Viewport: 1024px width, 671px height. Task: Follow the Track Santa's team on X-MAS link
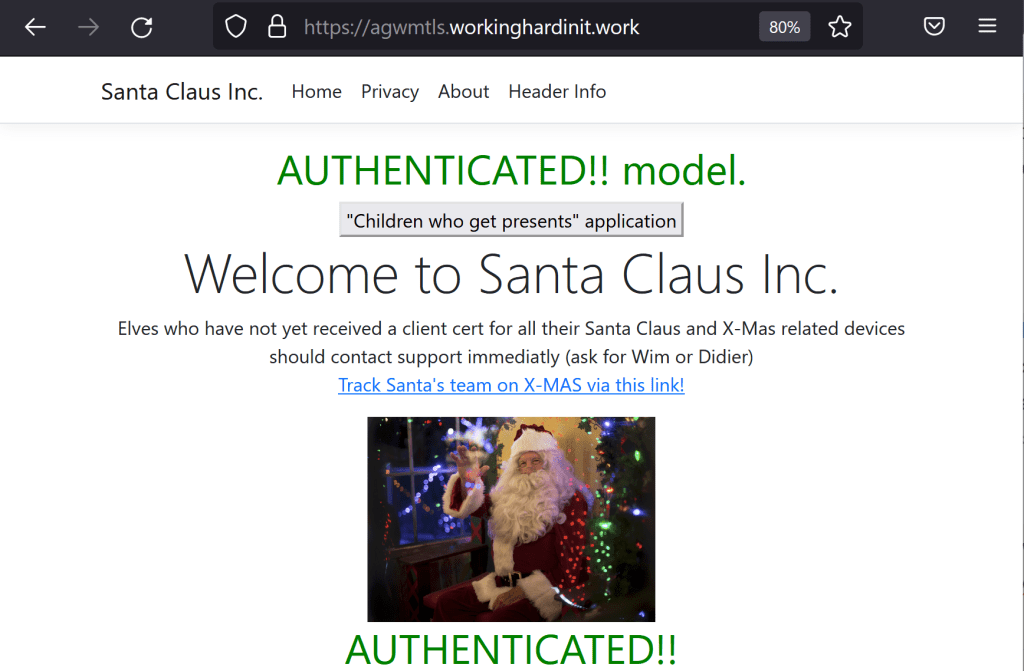click(511, 385)
